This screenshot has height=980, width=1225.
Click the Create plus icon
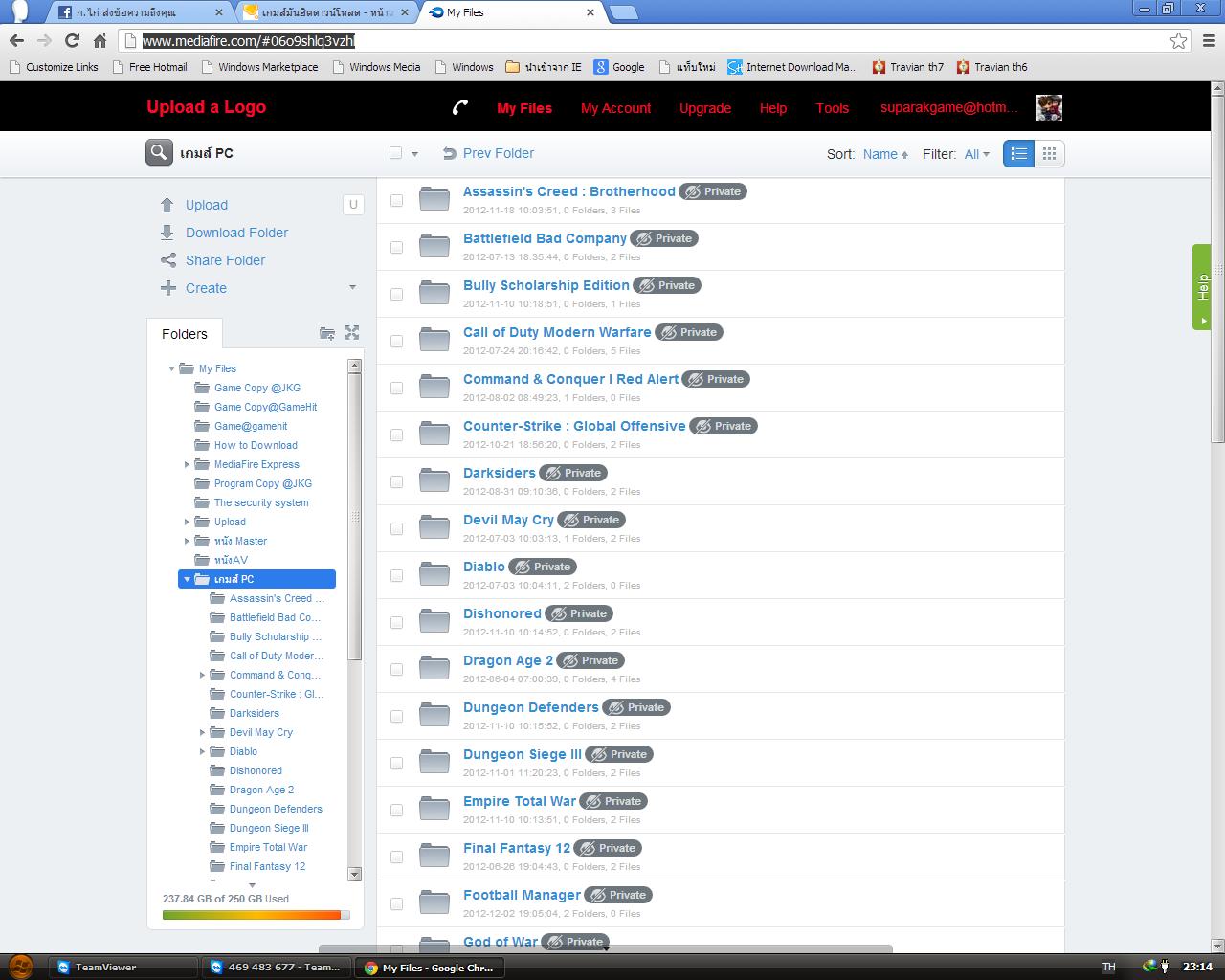168,288
